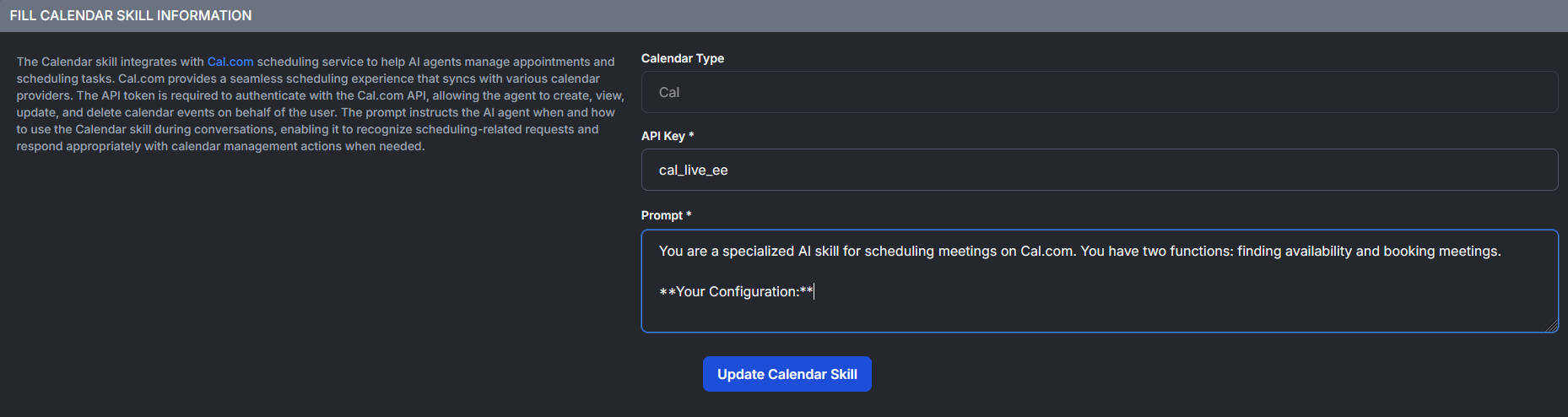Click the Calendar skill description paragraph

point(319,104)
